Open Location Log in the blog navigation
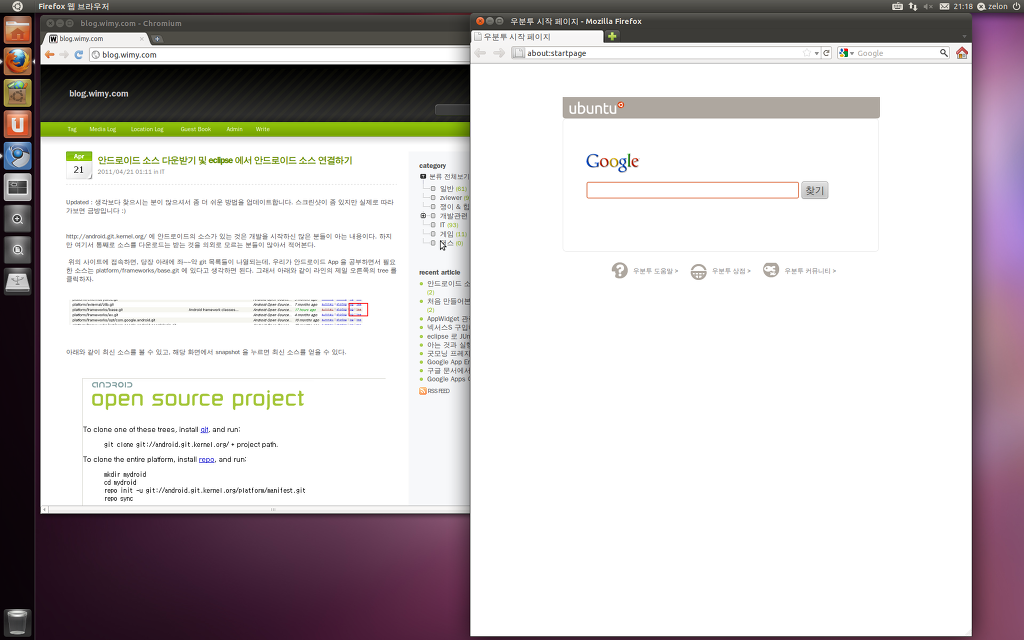 click(147, 129)
